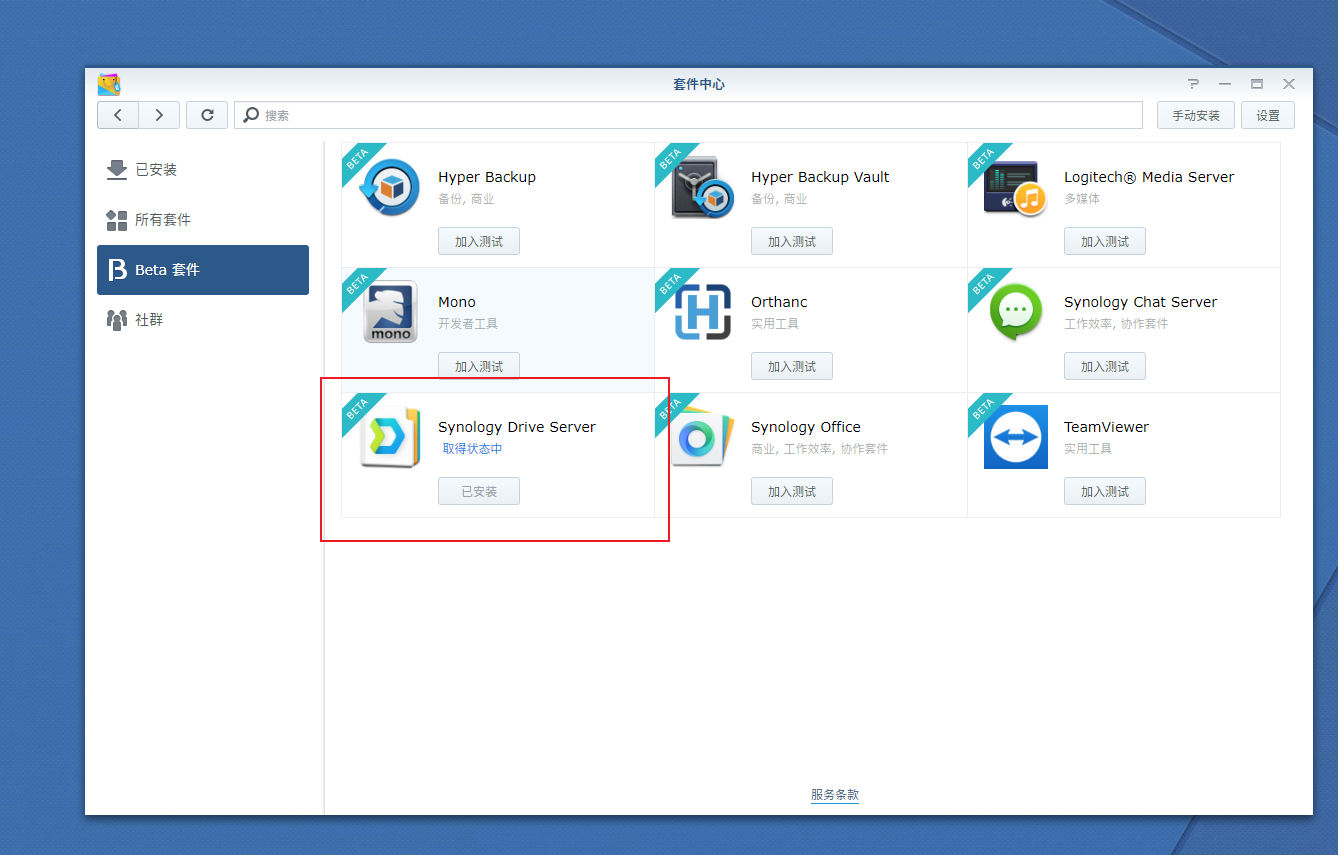Open the 服务条款 link
Image resolution: width=1338 pixels, height=855 pixels.
point(835,795)
